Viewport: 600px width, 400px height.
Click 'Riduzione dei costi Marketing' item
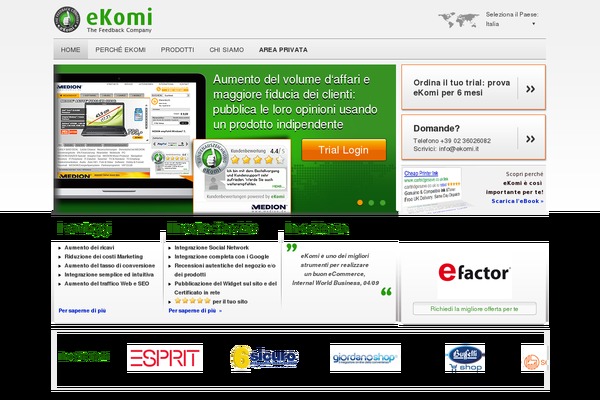(x=103, y=256)
